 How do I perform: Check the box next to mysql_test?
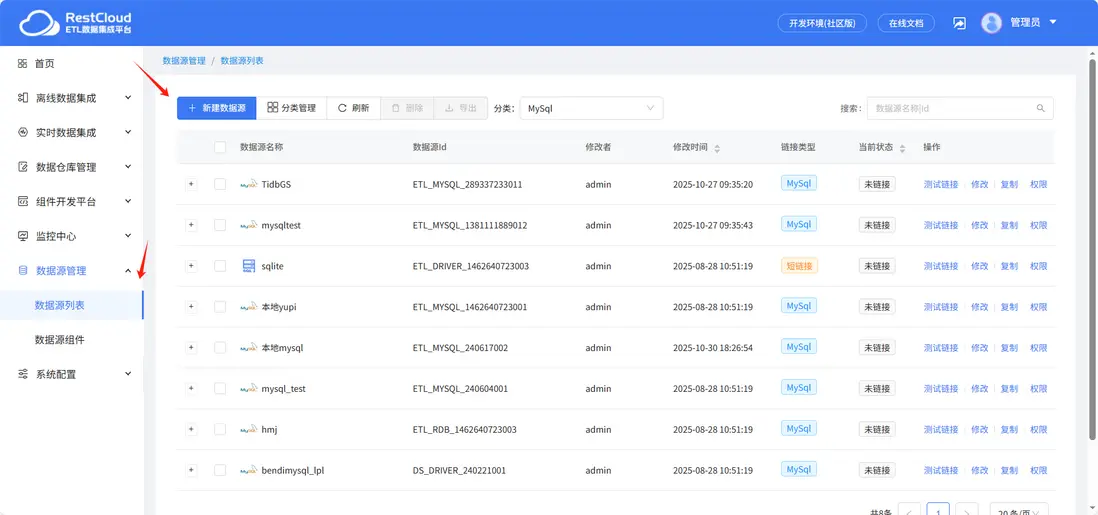tap(220, 388)
